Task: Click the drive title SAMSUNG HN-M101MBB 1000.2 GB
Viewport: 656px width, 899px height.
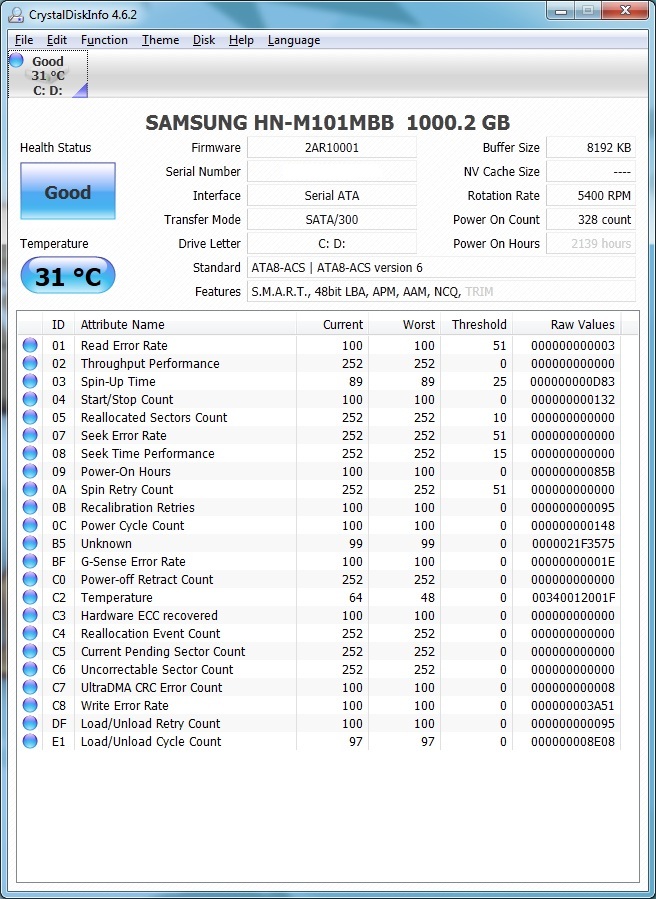Action: pyautogui.click(x=327, y=123)
